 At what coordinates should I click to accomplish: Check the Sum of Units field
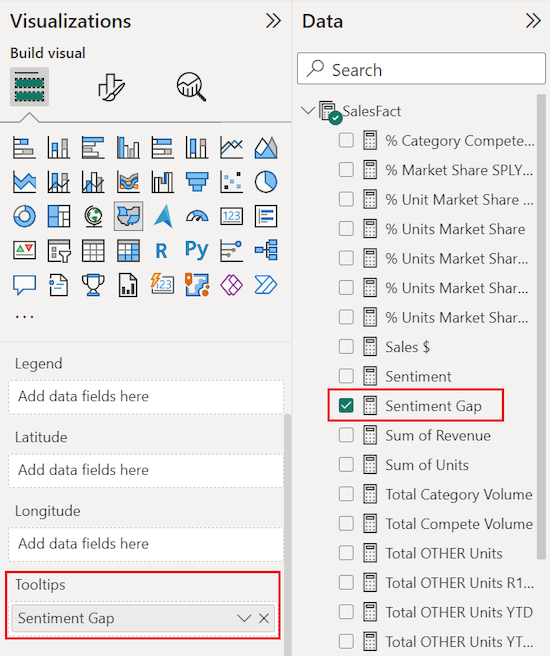click(346, 464)
